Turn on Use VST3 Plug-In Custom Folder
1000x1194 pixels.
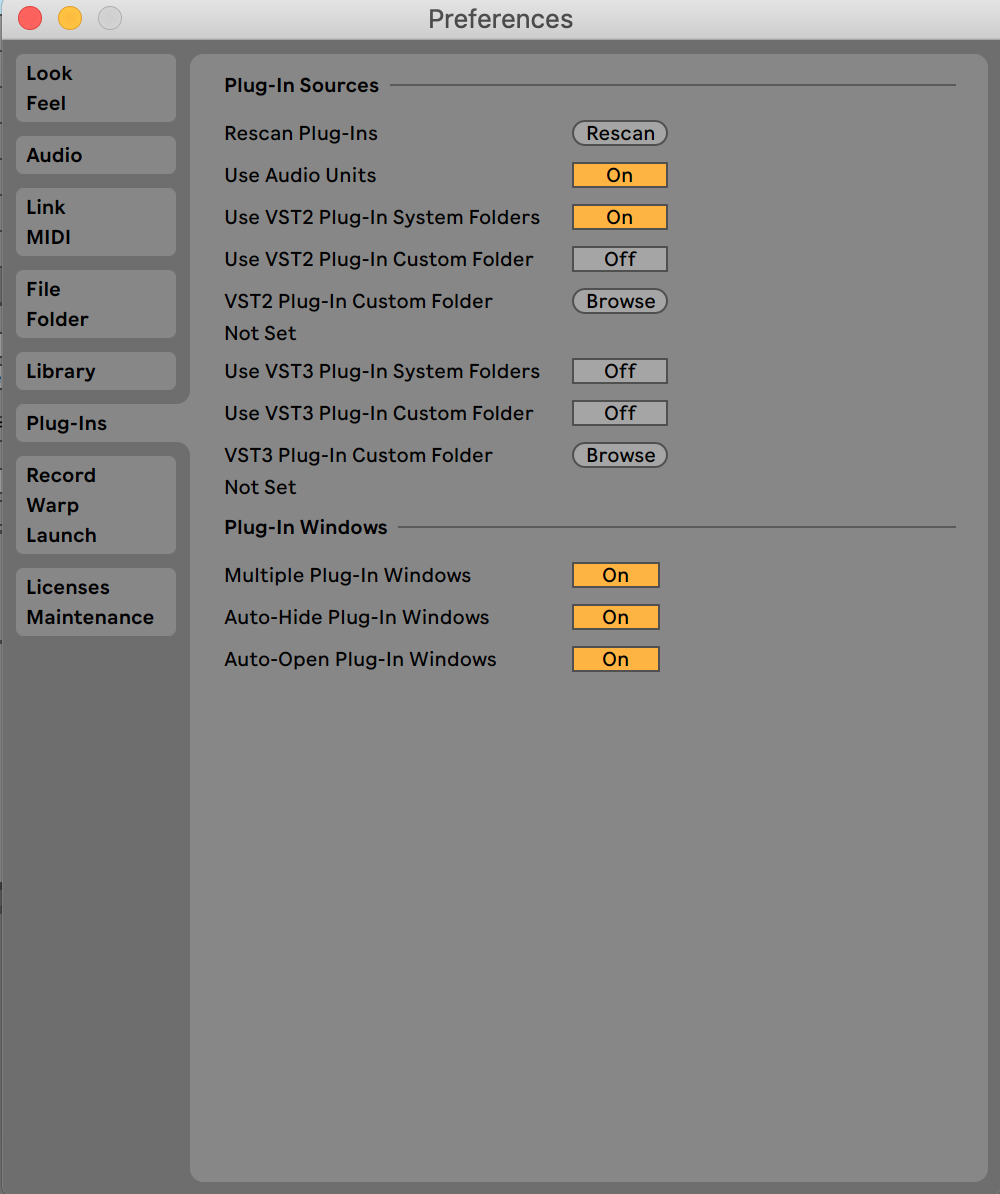point(620,413)
